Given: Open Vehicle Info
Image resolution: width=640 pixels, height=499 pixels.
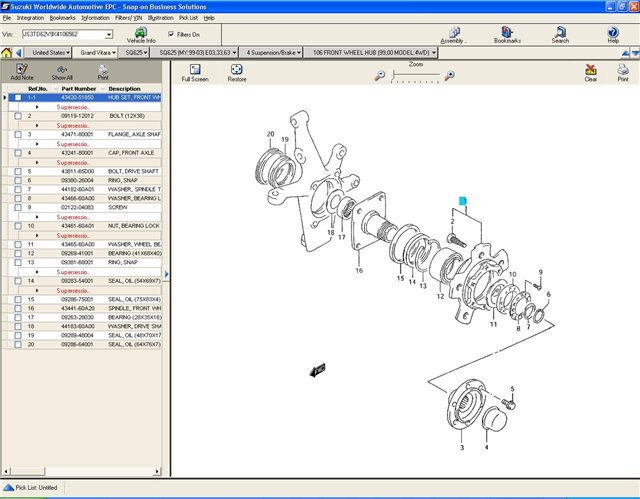Looking at the screenshot, I should tap(141, 35).
